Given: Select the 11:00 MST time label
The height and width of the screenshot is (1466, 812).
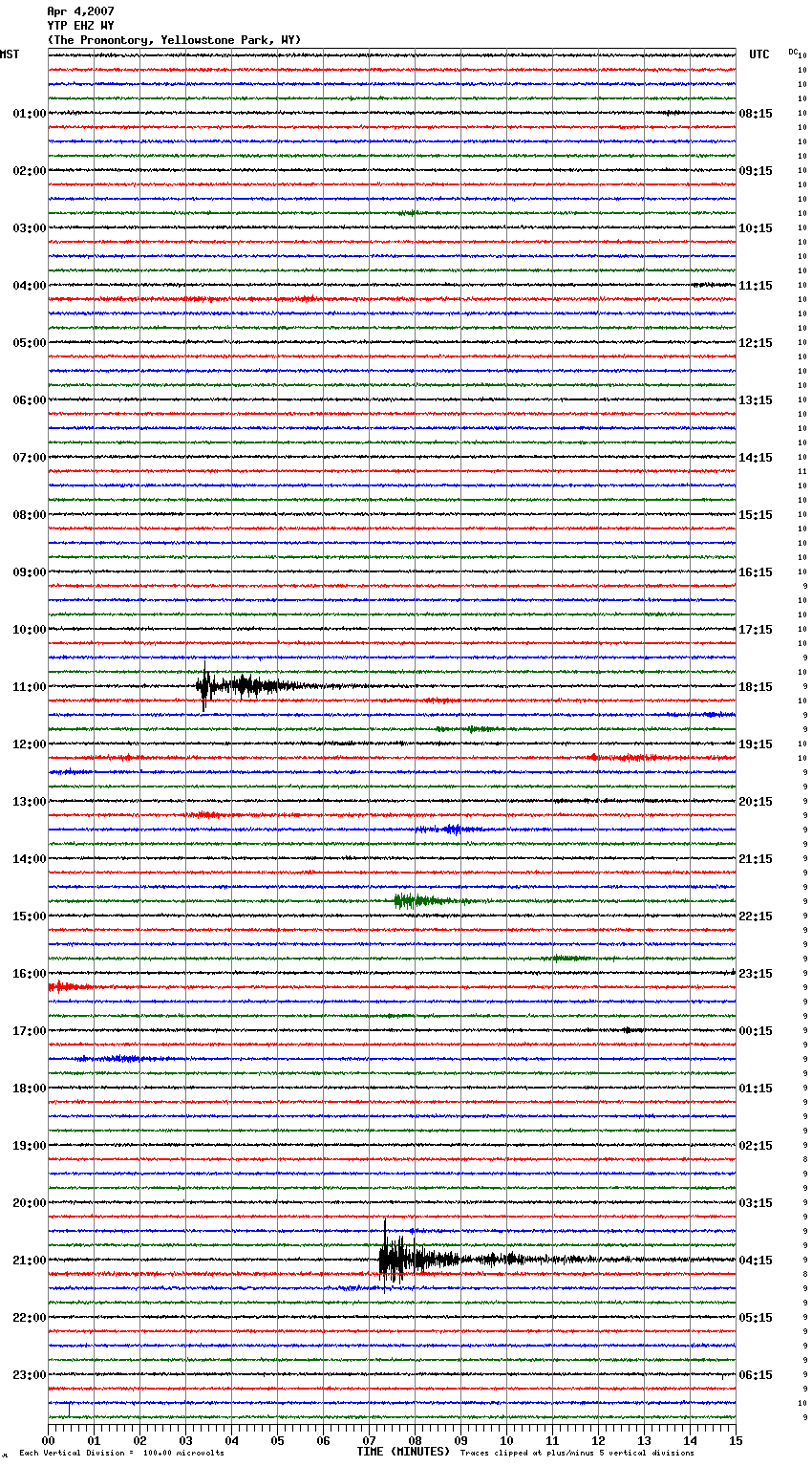Looking at the screenshot, I should coord(30,687).
